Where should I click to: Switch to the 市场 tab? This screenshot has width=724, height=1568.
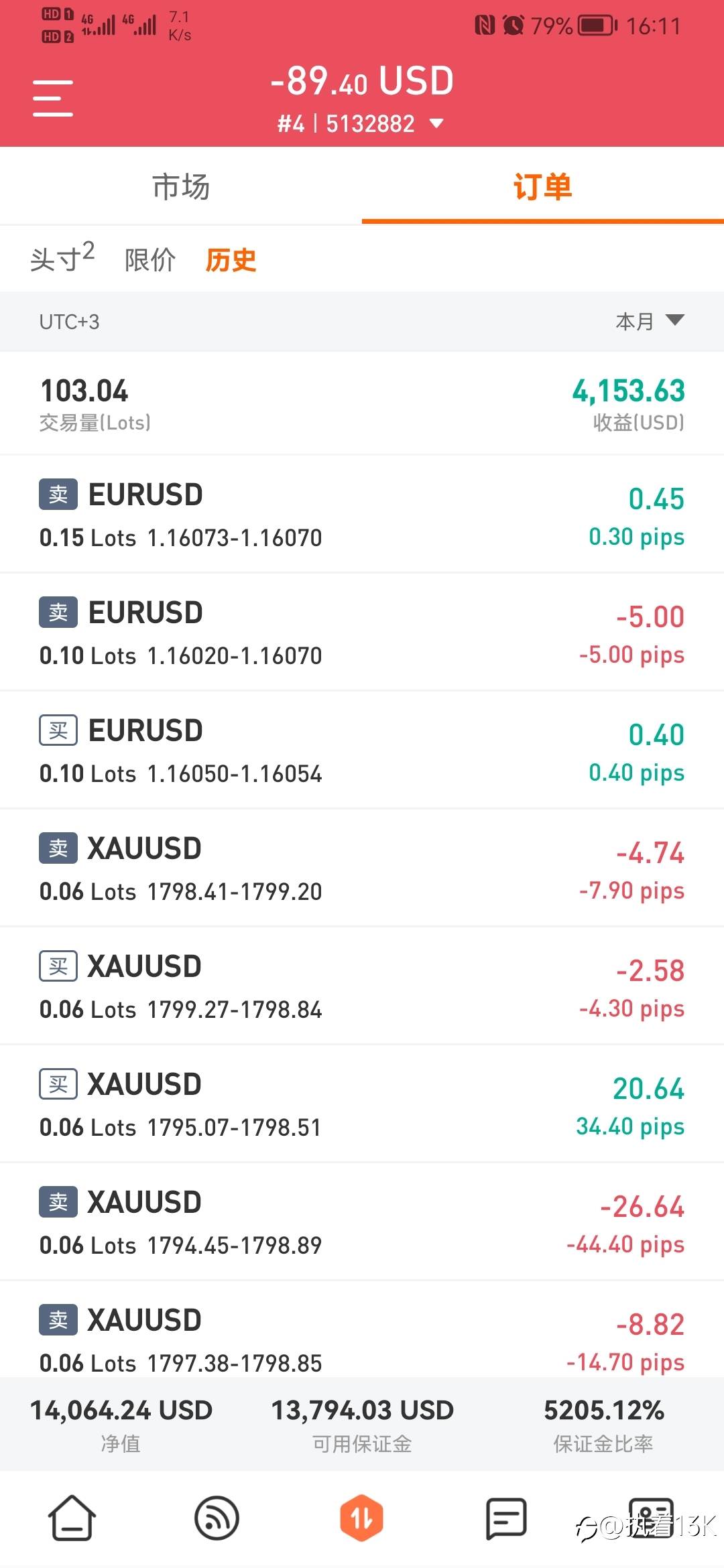click(181, 186)
